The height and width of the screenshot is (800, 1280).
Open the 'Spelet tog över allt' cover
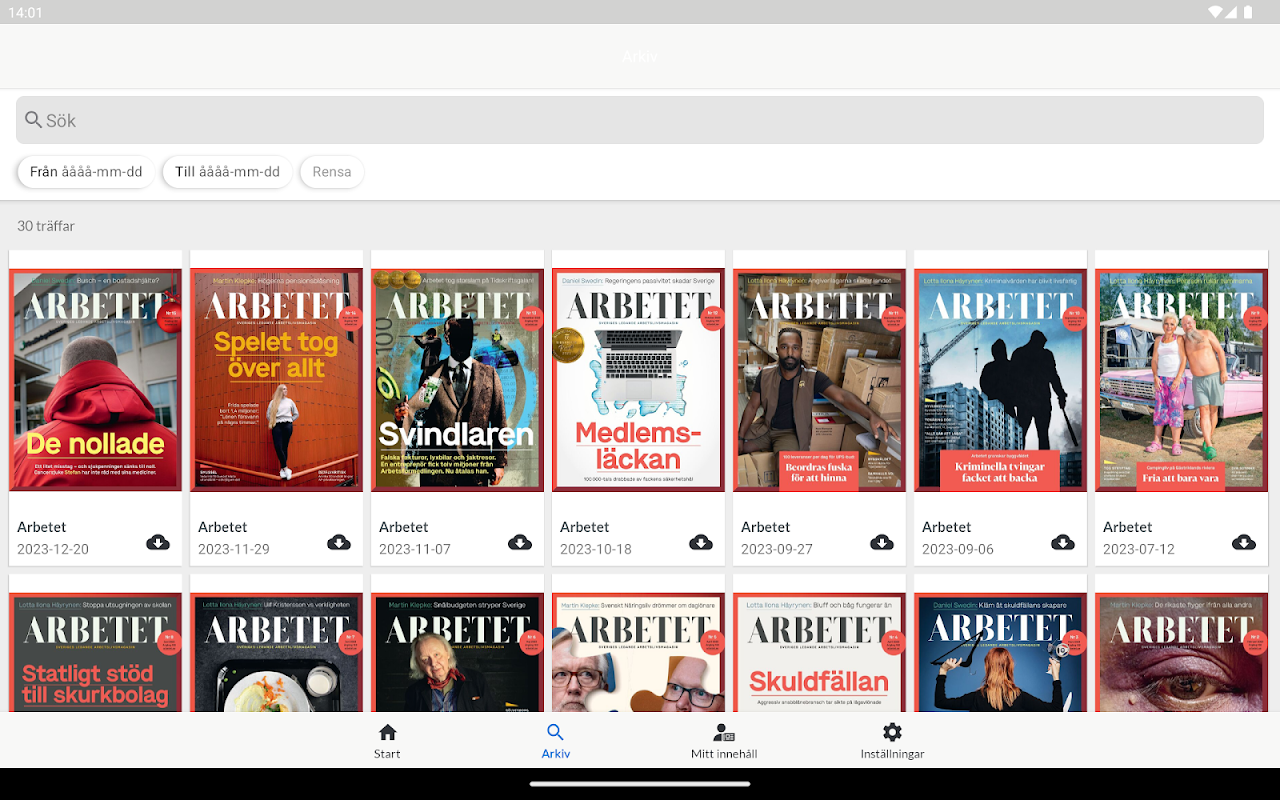click(x=277, y=380)
